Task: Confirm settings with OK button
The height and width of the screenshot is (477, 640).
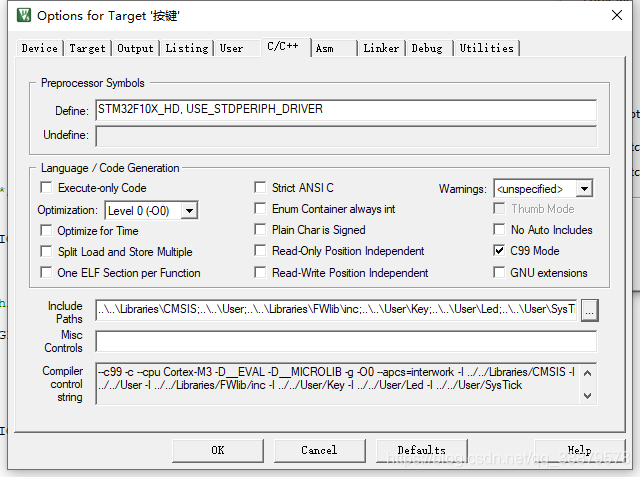Action: [x=218, y=450]
